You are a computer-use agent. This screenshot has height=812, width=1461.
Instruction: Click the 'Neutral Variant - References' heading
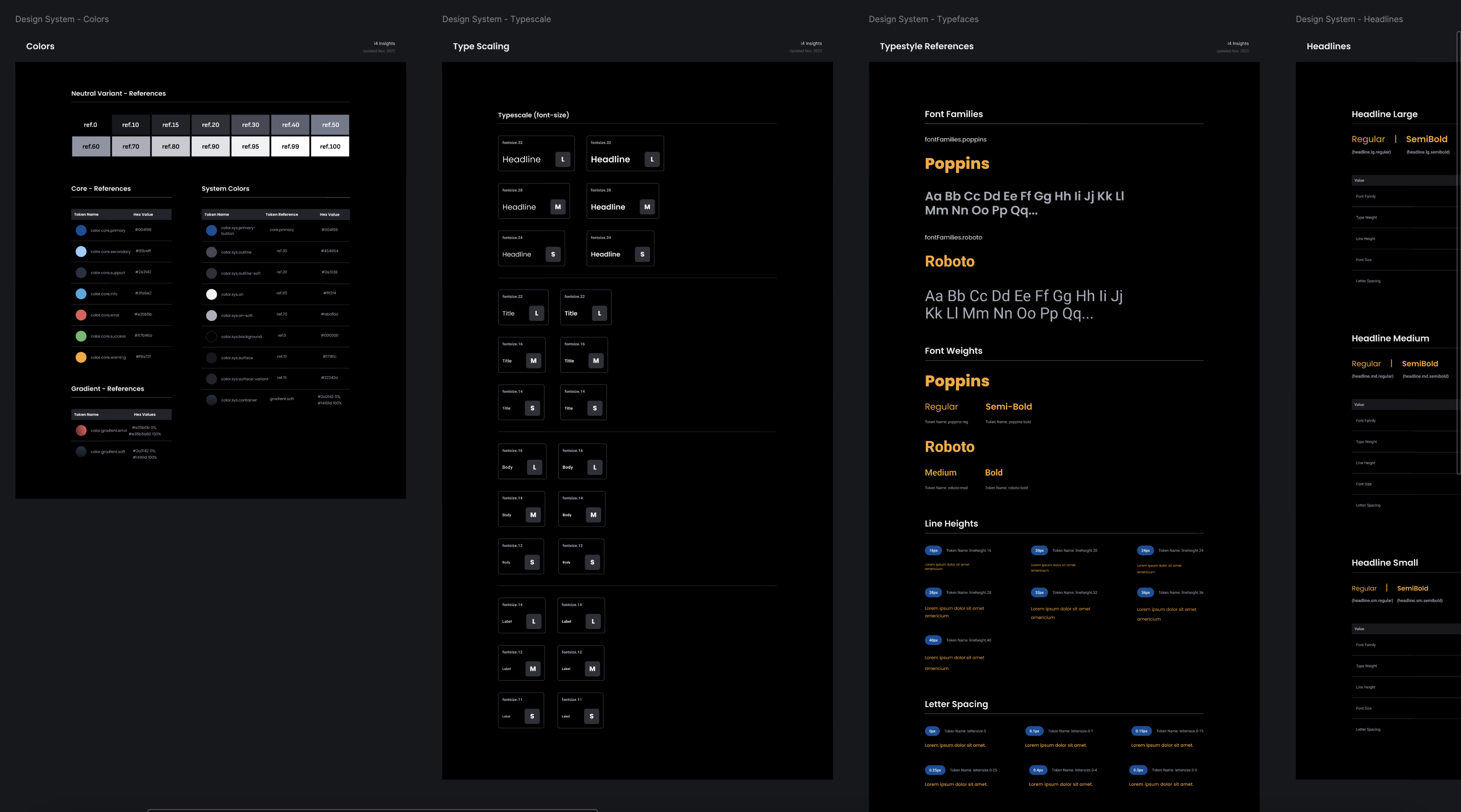[x=118, y=94]
